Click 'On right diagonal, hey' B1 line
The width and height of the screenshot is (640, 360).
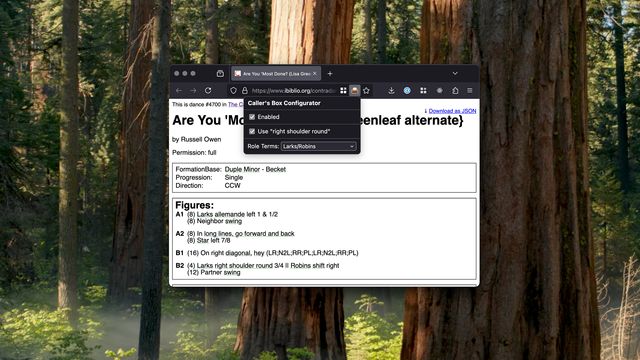(273, 253)
